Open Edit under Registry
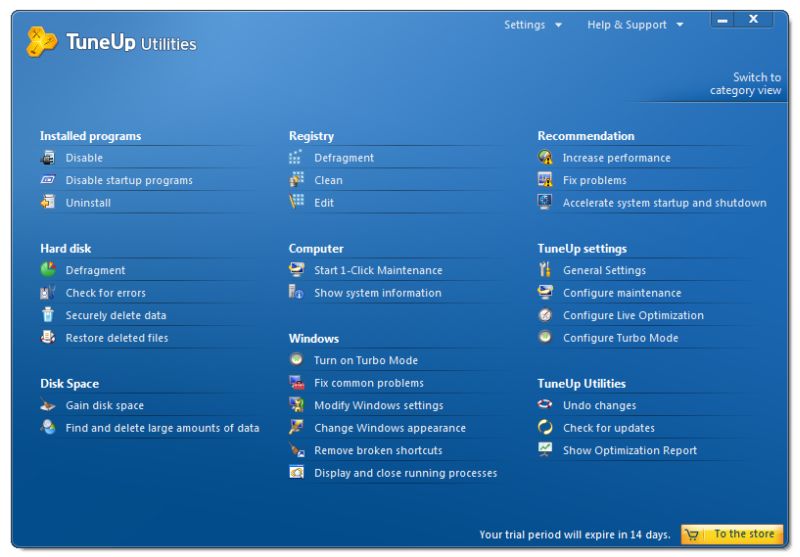Viewport: 800px width, 557px height. pyautogui.click(x=323, y=203)
